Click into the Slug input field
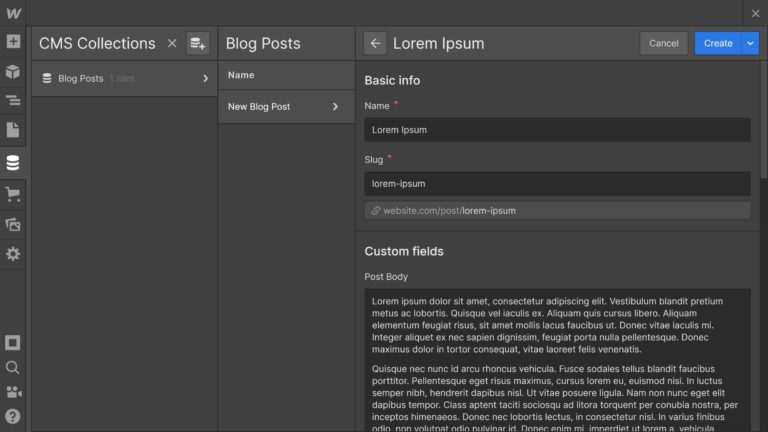Screen dimensions: 768x432 coord(557,184)
